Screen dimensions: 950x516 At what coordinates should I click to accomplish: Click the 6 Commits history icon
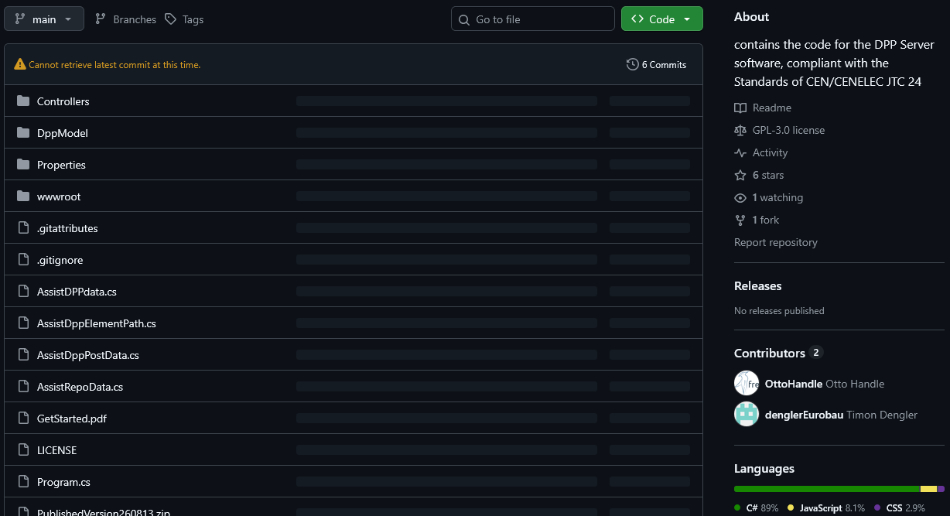[x=633, y=64]
